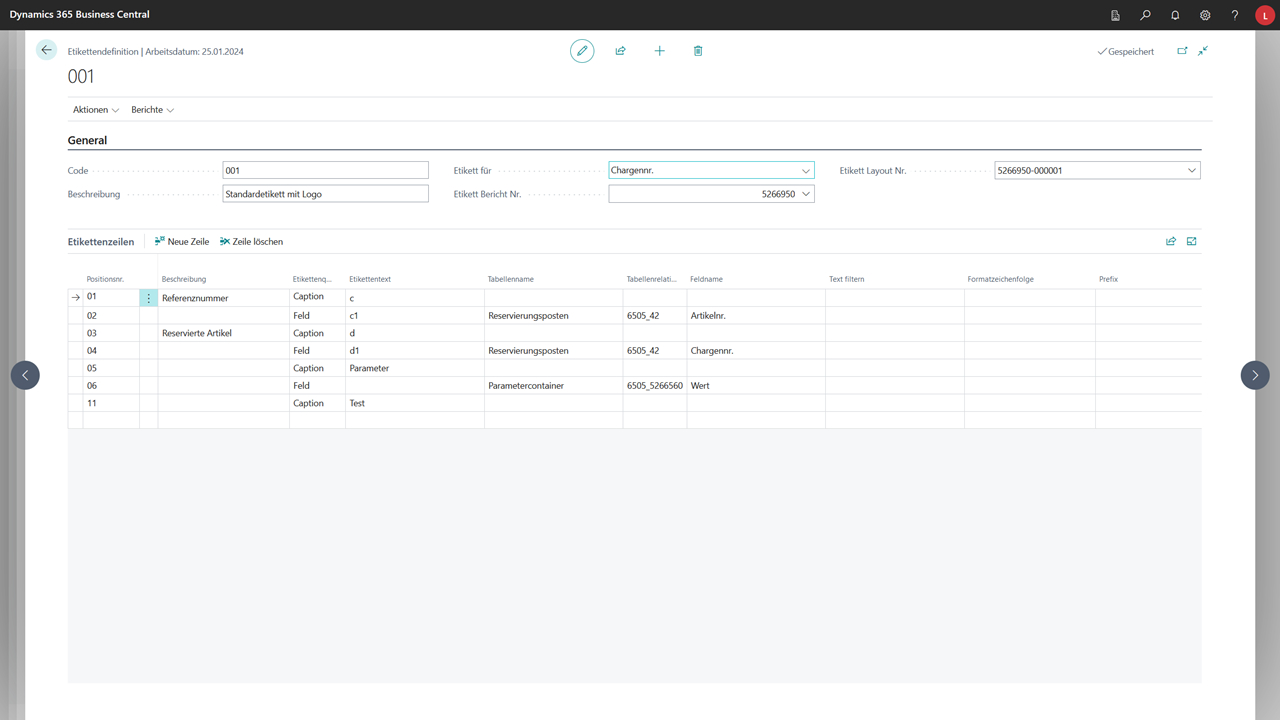1280x720 pixels.
Task: Maximize the Etikettenzeilen section icon
Action: click(1192, 241)
